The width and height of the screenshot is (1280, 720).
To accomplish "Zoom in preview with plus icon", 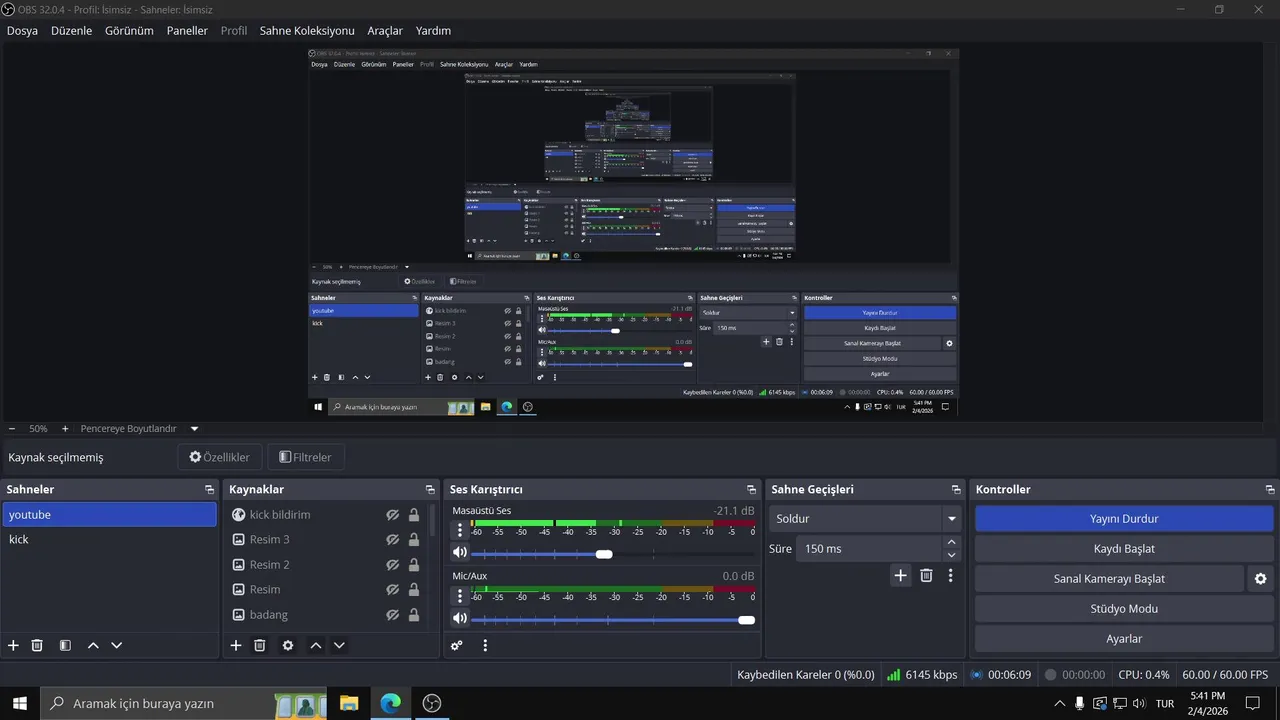I will [x=65, y=428].
